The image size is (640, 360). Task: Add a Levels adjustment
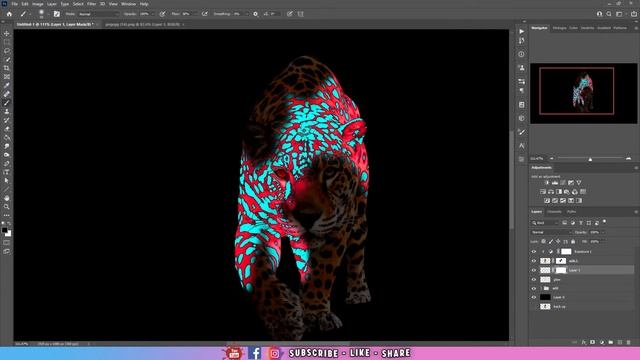point(555,183)
